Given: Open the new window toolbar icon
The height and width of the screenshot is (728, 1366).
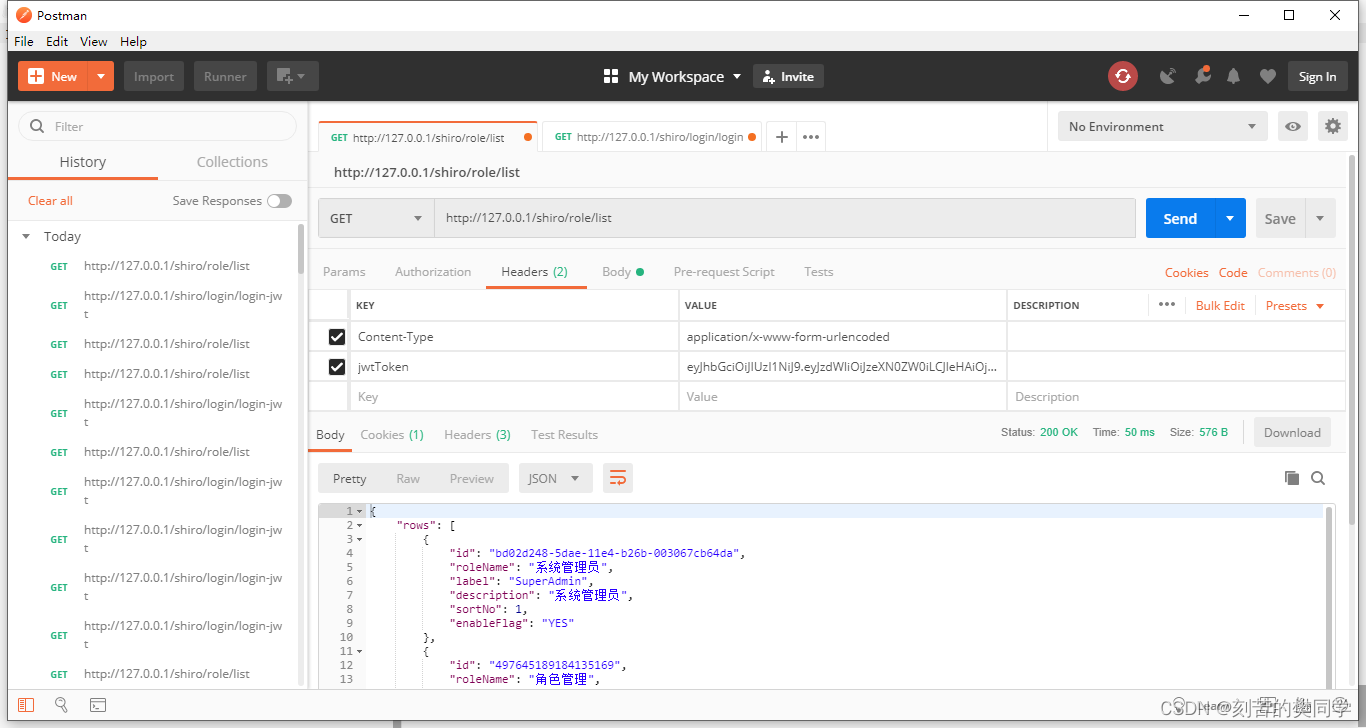Looking at the screenshot, I should pos(293,76).
